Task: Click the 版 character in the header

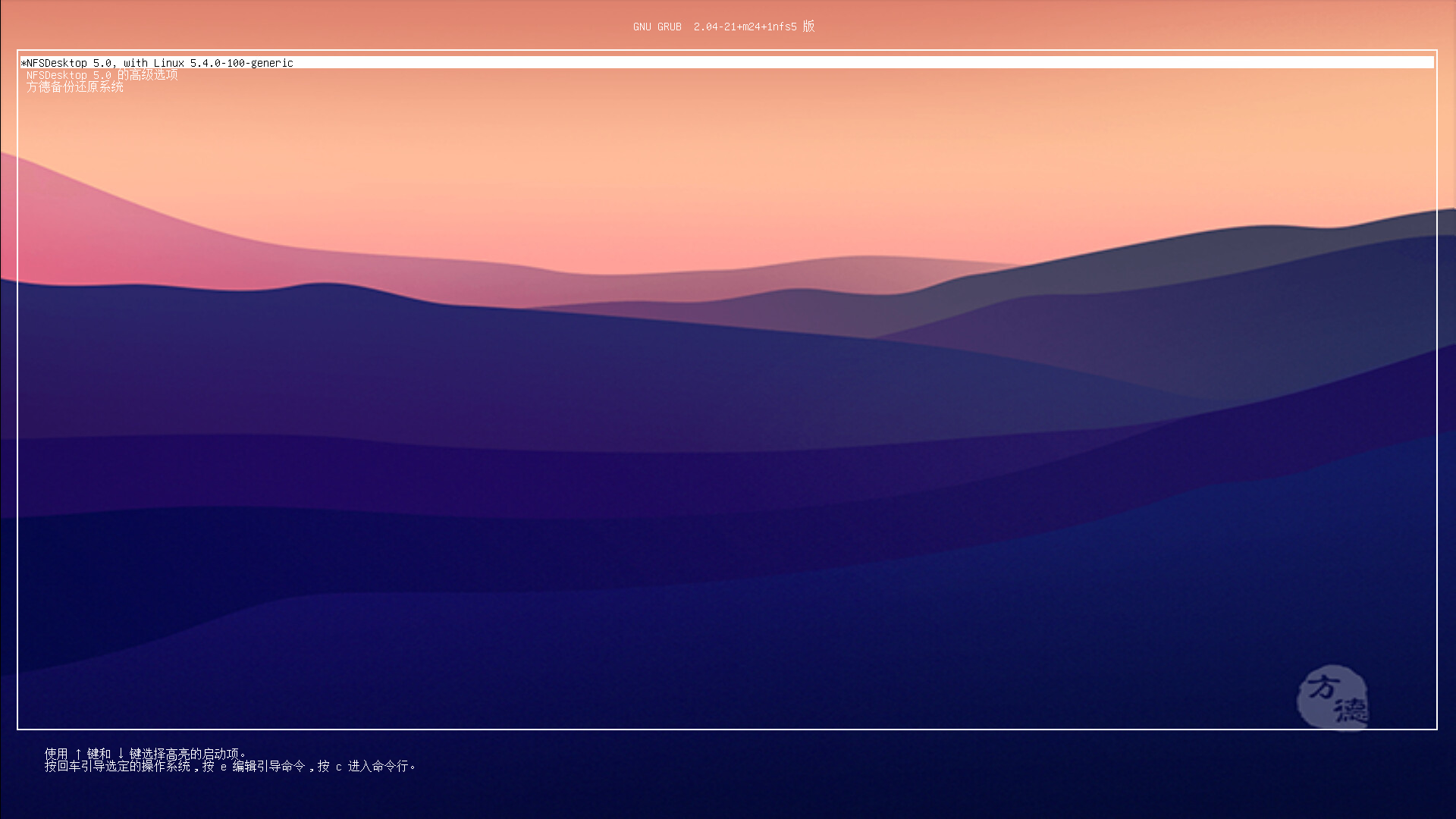Action: coord(808,27)
